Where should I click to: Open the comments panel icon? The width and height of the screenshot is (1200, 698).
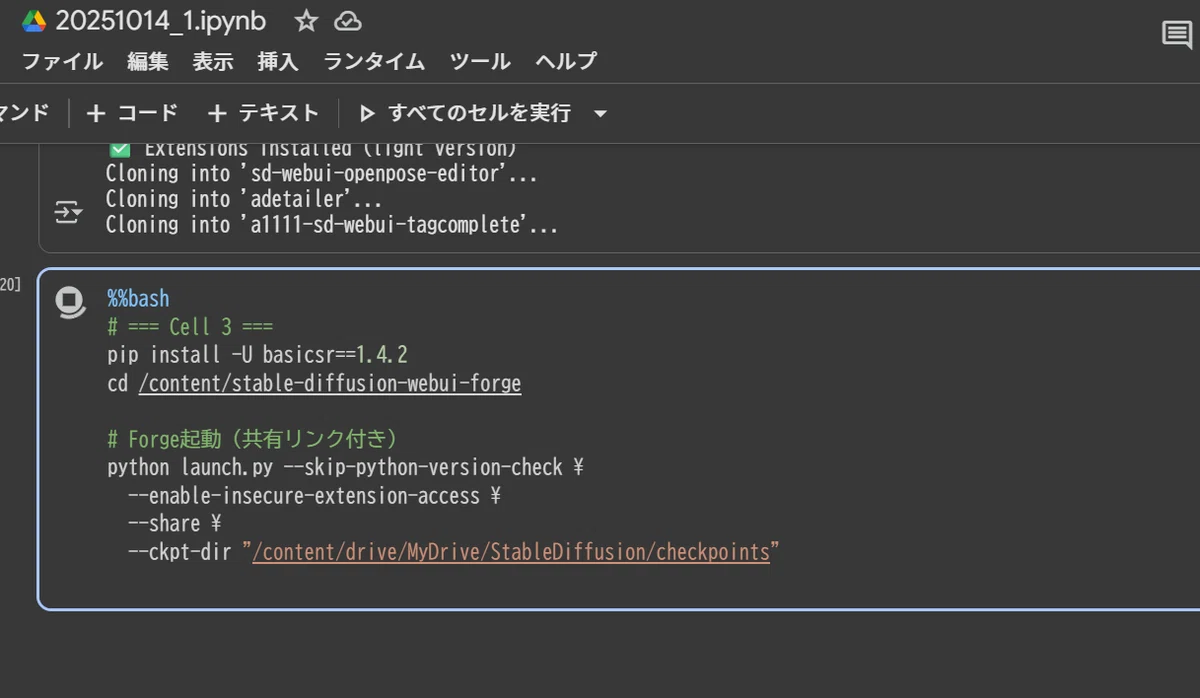(x=1177, y=35)
